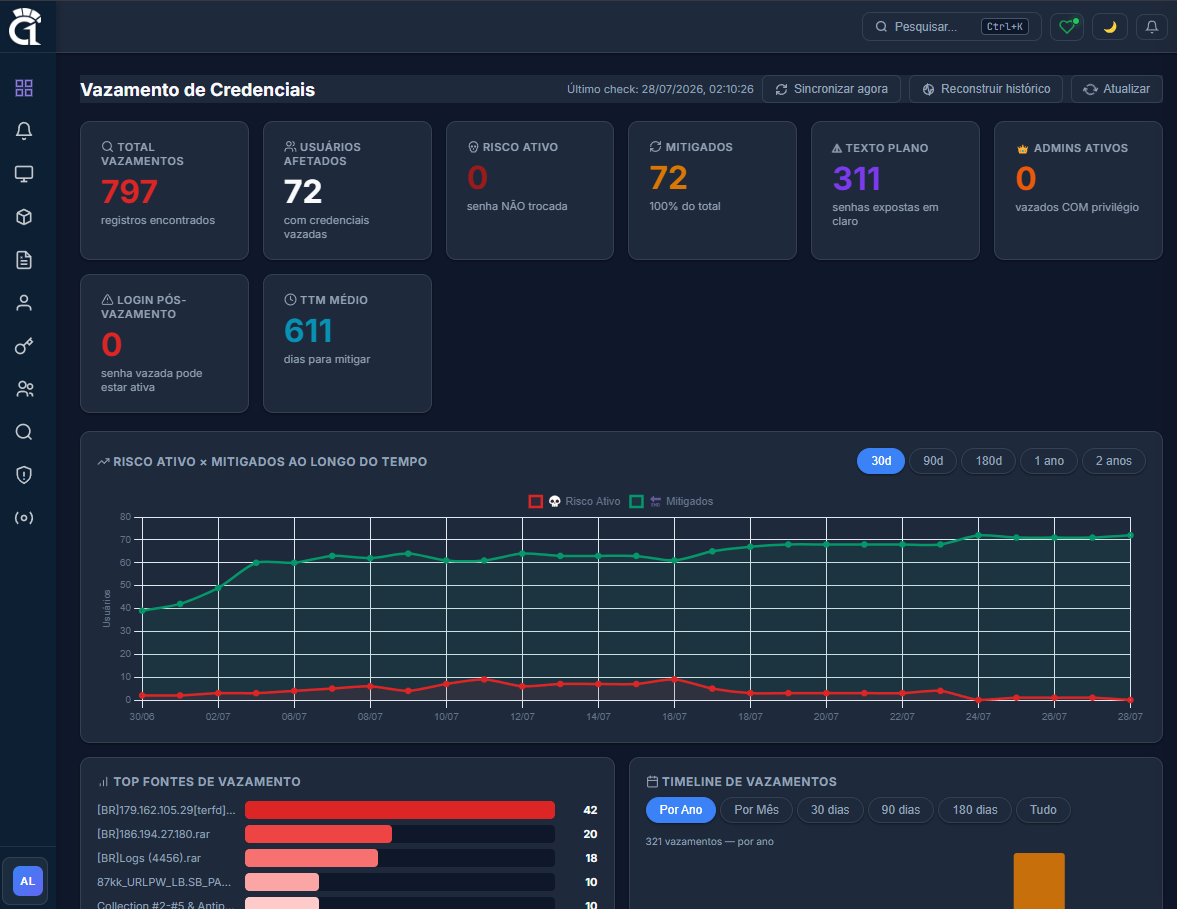Open the key credentials icon in sidebar

coord(24,346)
